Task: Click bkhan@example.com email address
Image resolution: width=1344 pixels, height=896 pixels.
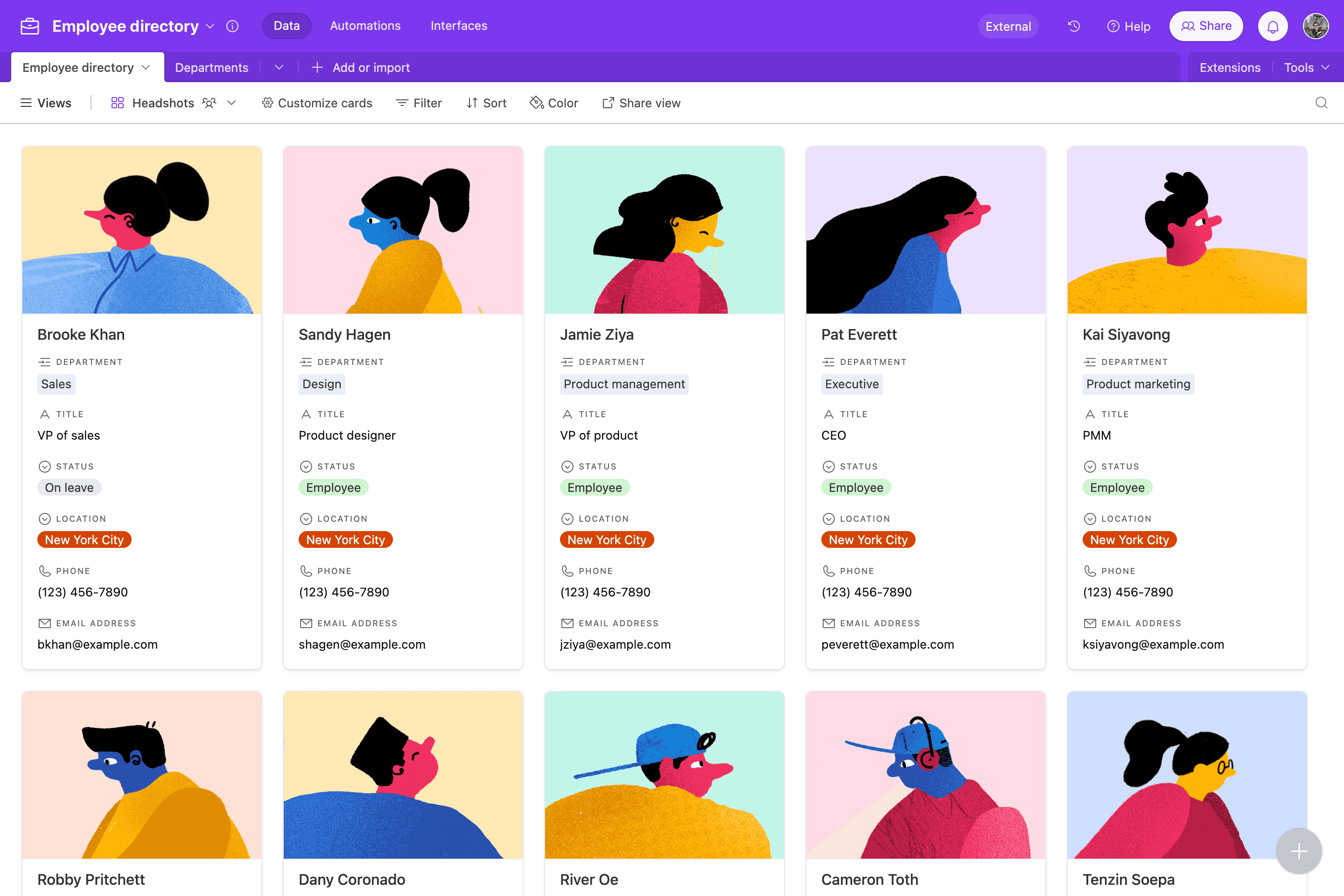Action: point(97,644)
